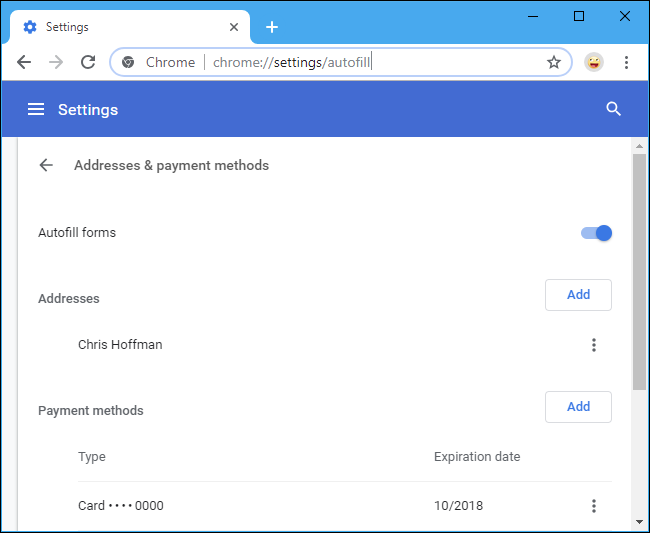
Task: Add a new address
Action: pos(578,295)
